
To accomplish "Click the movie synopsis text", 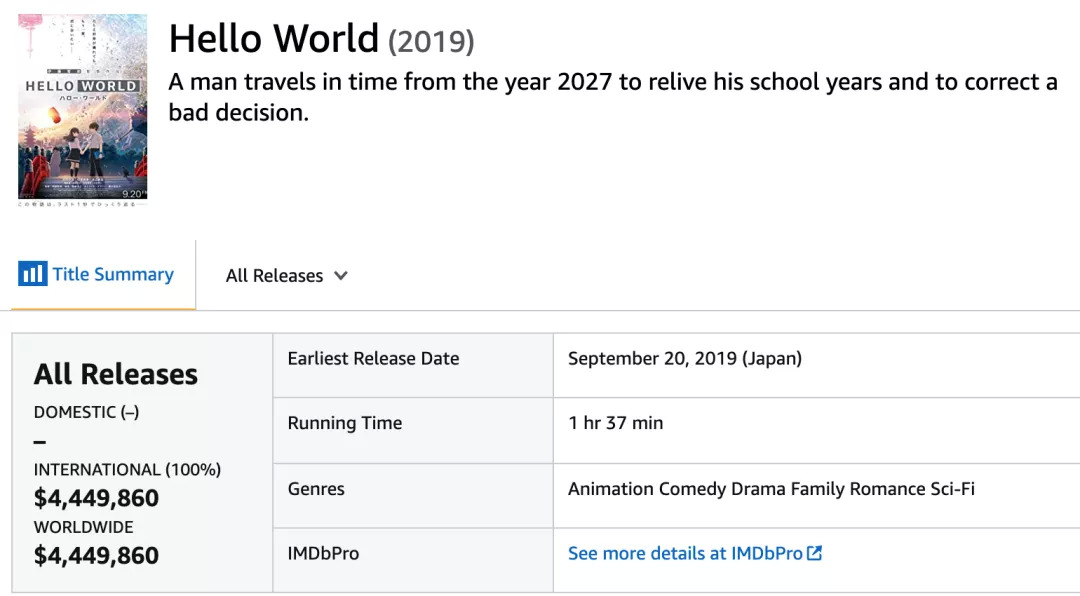I will tap(612, 97).
